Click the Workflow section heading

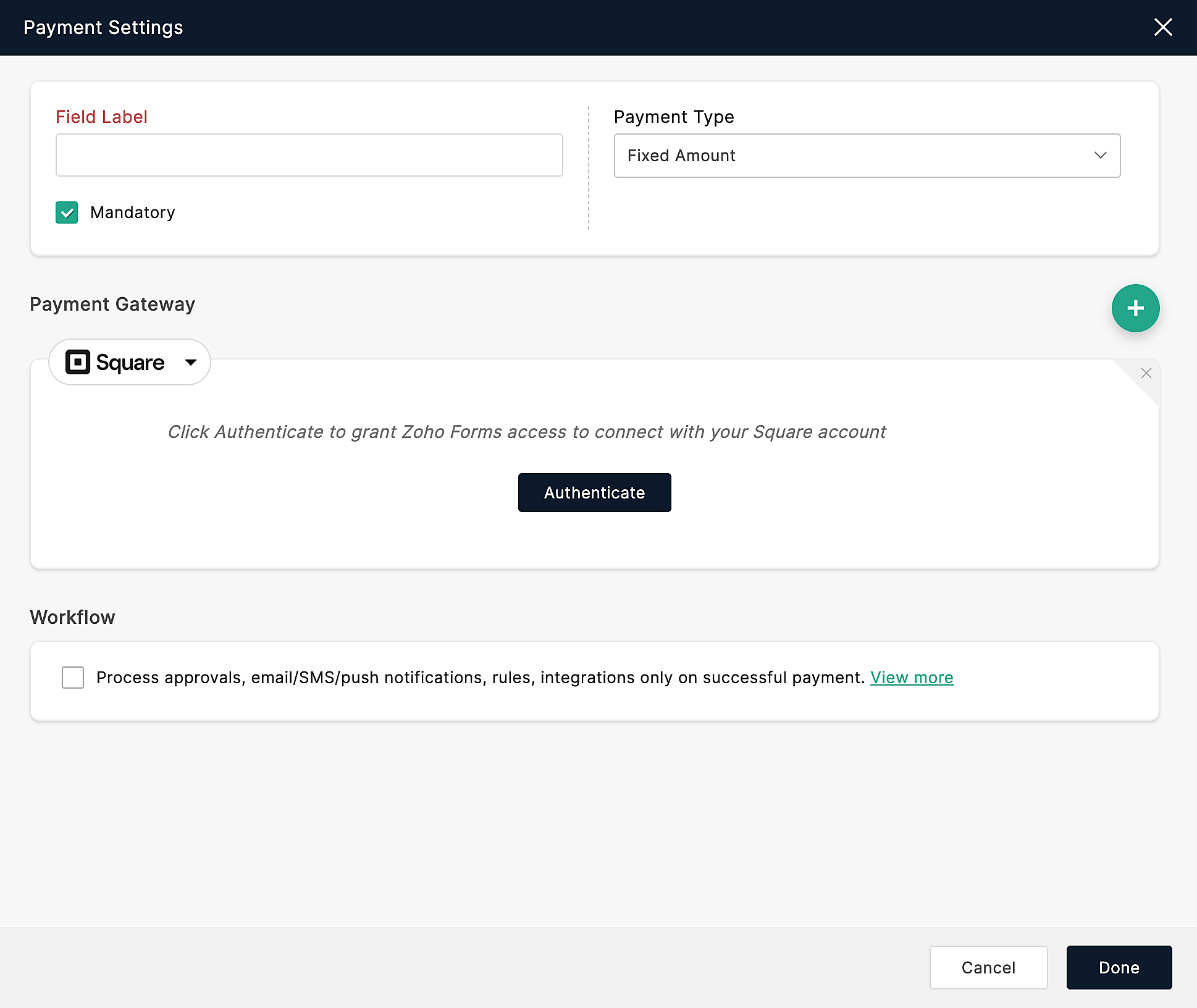(x=72, y=618)
